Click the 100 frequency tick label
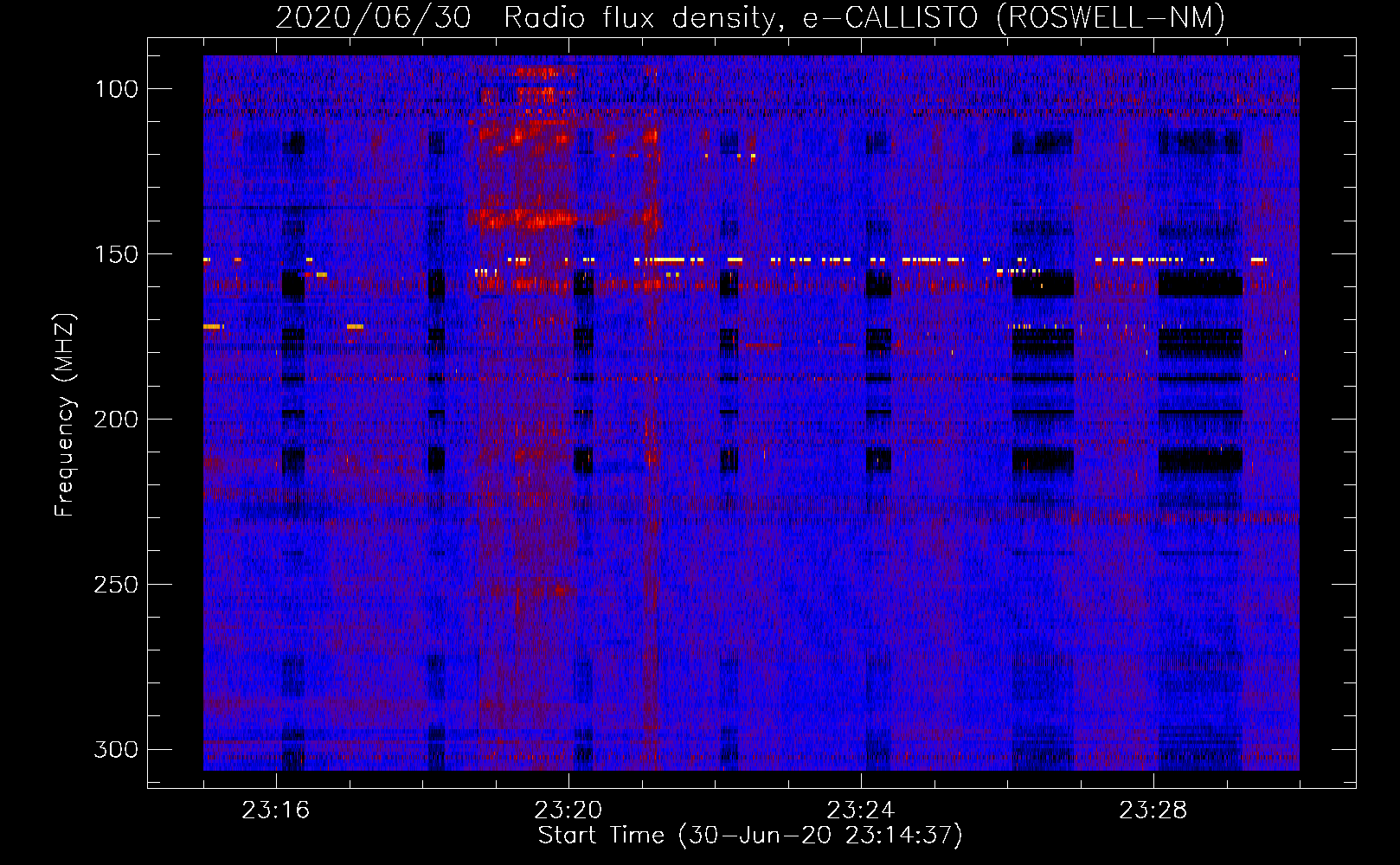1400x865 pixels. point(116,89)
